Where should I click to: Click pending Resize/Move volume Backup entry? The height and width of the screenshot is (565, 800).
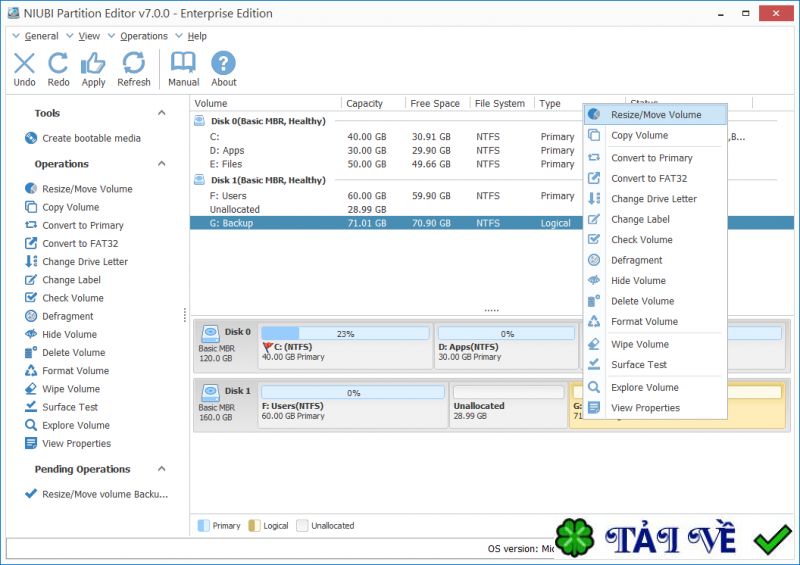coord(104,494)
